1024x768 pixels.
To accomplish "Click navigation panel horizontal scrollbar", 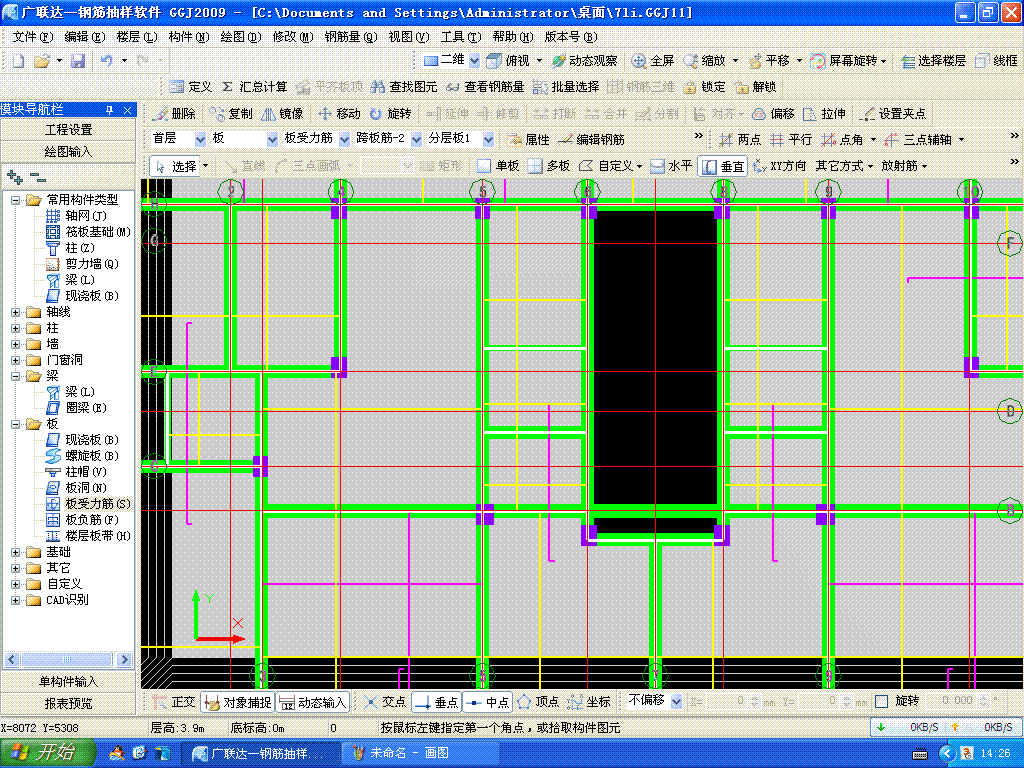I will (x=68, y=660).
